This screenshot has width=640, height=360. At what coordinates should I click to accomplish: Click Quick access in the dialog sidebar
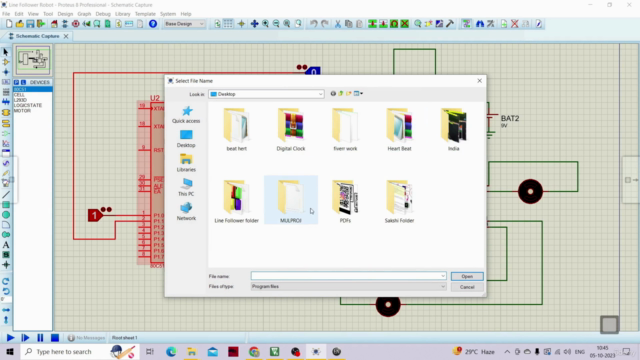(186, 115)
